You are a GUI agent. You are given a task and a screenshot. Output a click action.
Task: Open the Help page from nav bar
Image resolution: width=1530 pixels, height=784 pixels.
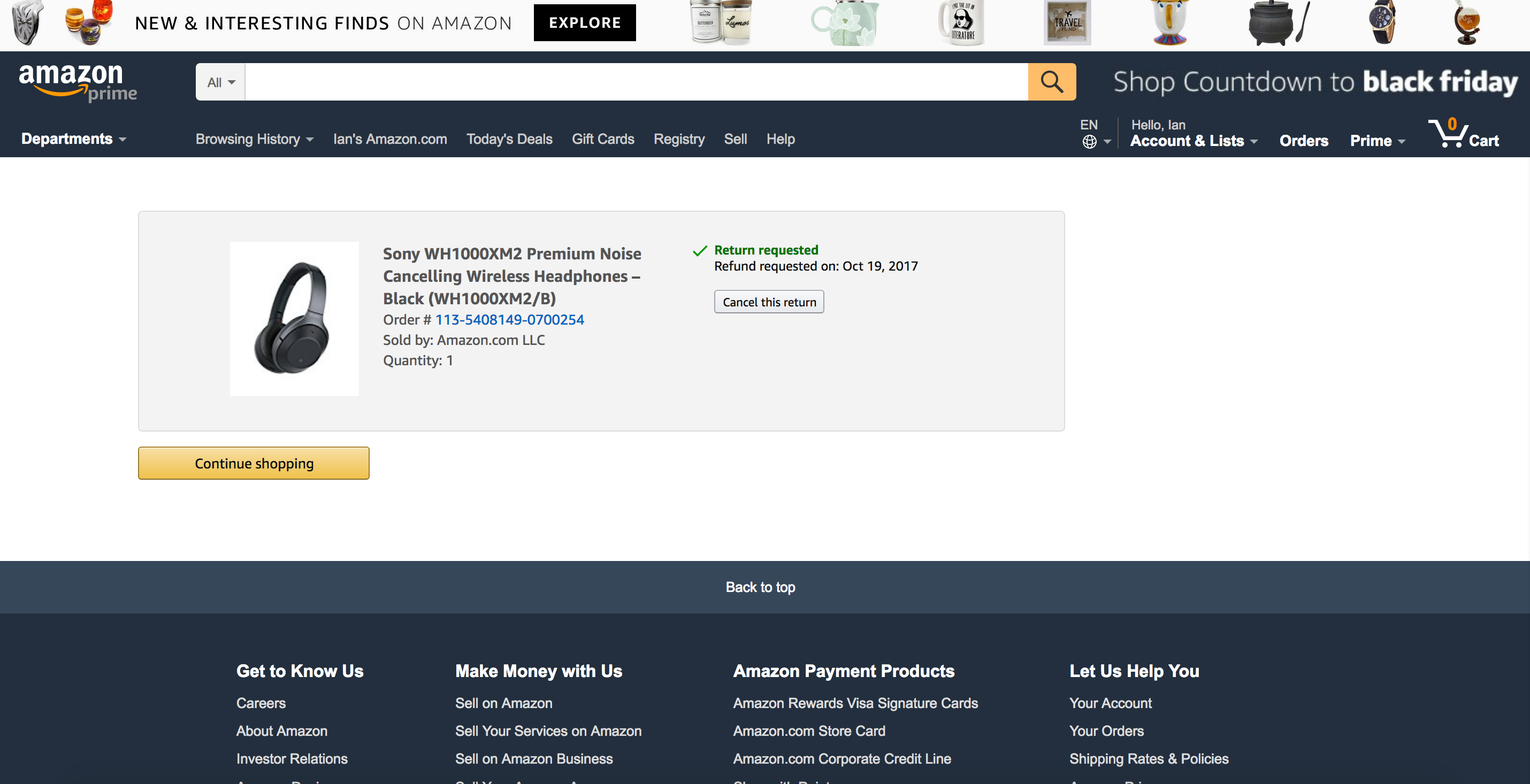pyautogui.click(x=781, y=139)
